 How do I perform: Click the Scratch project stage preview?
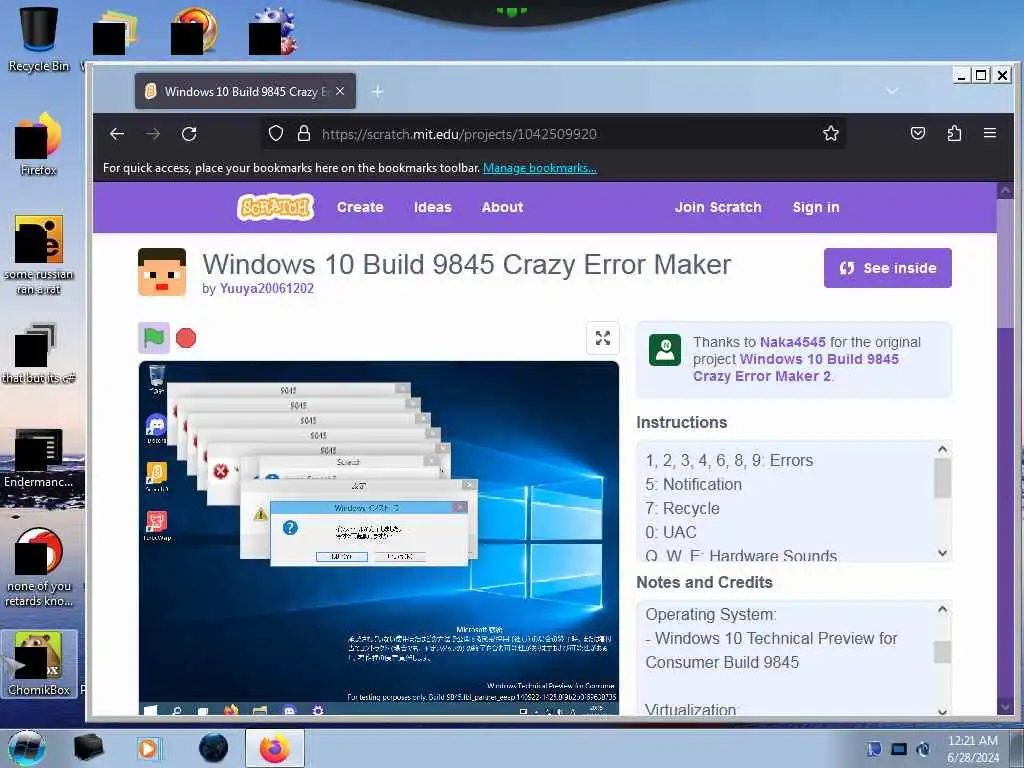pyautogui.click(x=379, y=539)
